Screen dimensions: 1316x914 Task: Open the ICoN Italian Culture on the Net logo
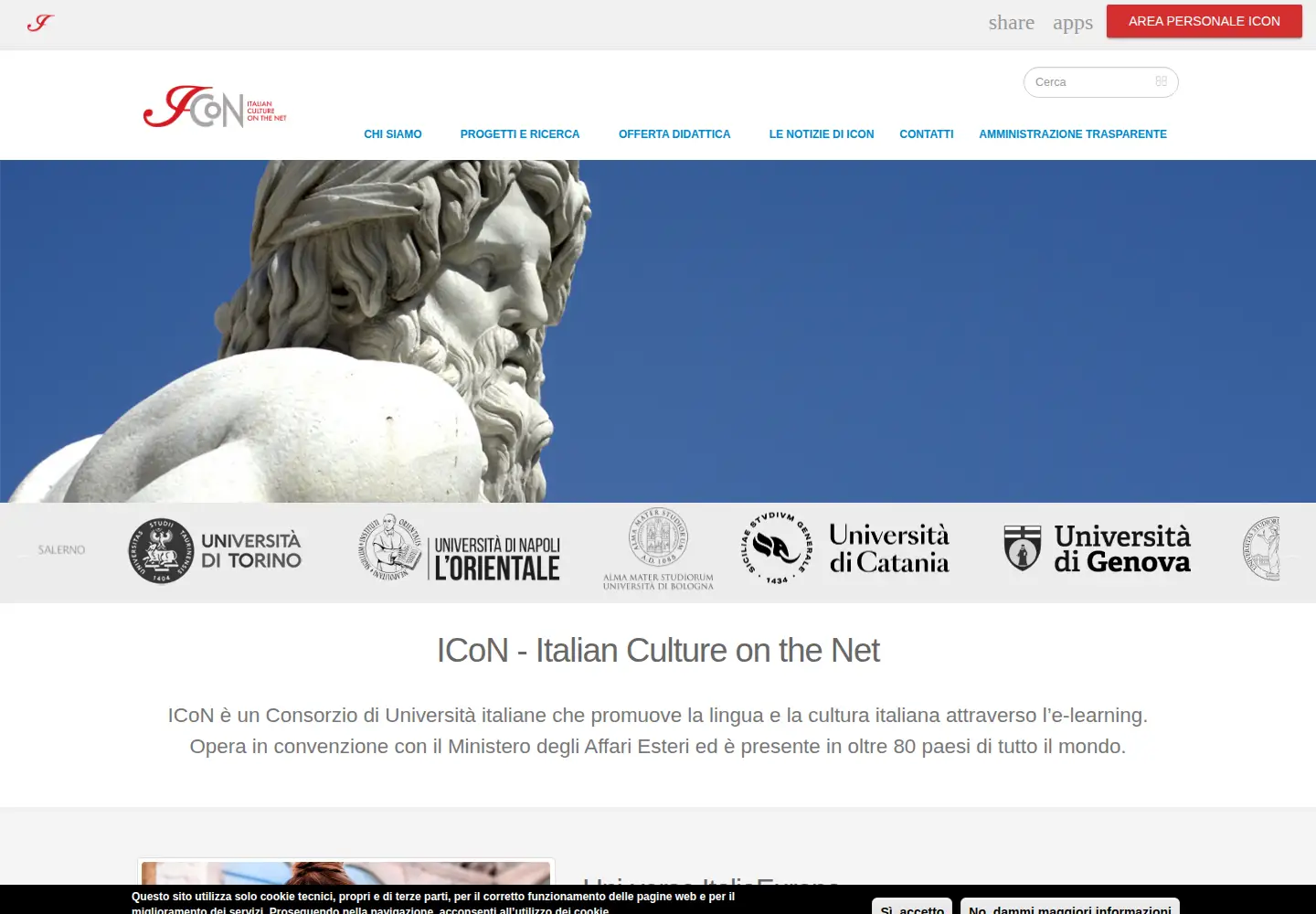(215, 107)
